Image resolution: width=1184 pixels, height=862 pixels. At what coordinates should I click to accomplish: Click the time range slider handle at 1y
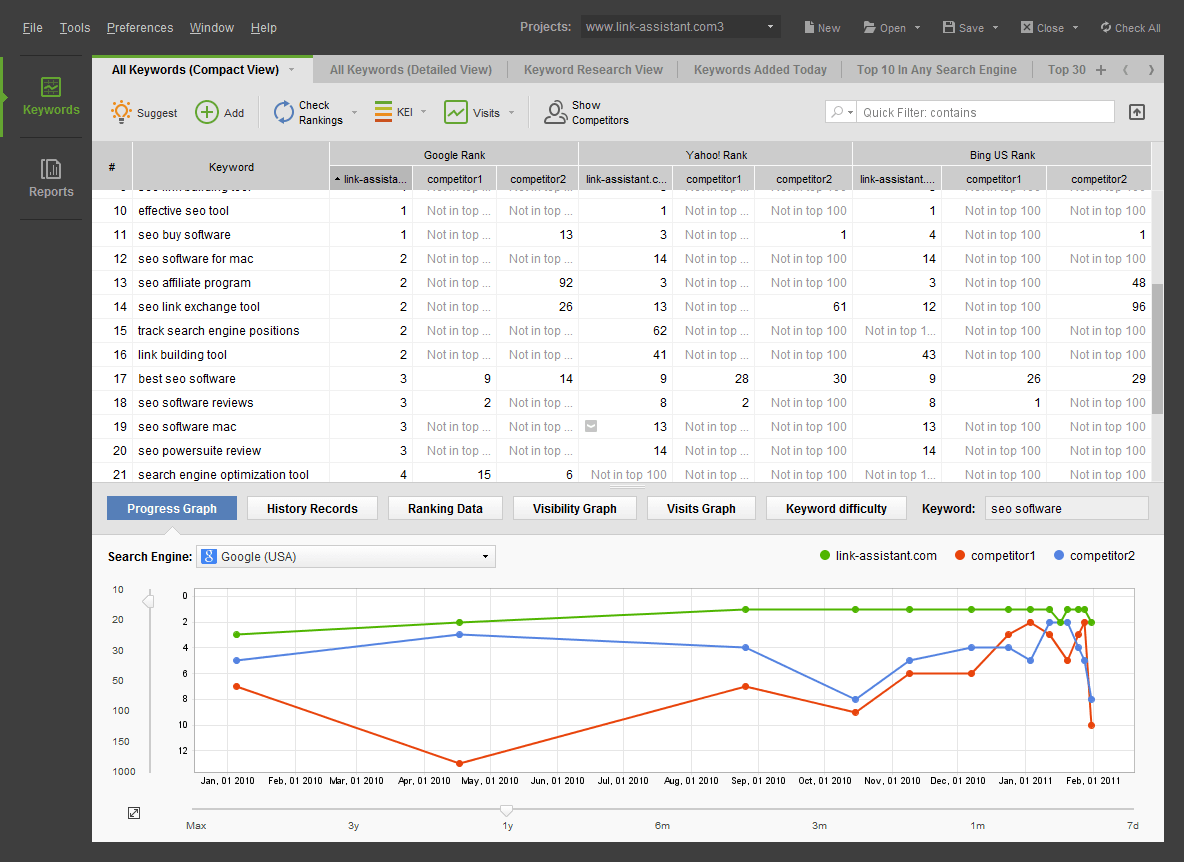pos(507,810)
